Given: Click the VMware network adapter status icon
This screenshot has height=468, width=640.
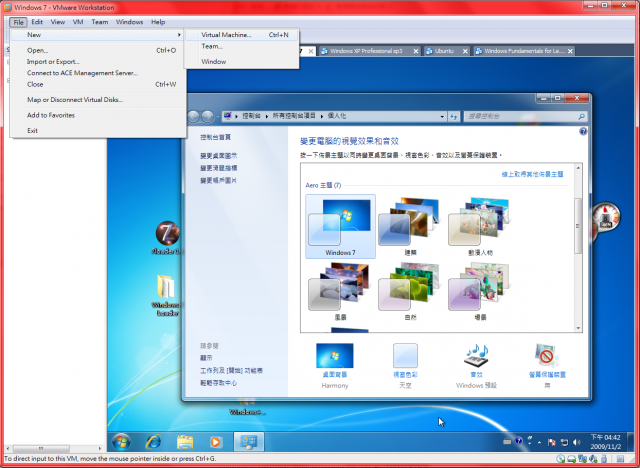Looking at the screenshot, I should [582, 459].
